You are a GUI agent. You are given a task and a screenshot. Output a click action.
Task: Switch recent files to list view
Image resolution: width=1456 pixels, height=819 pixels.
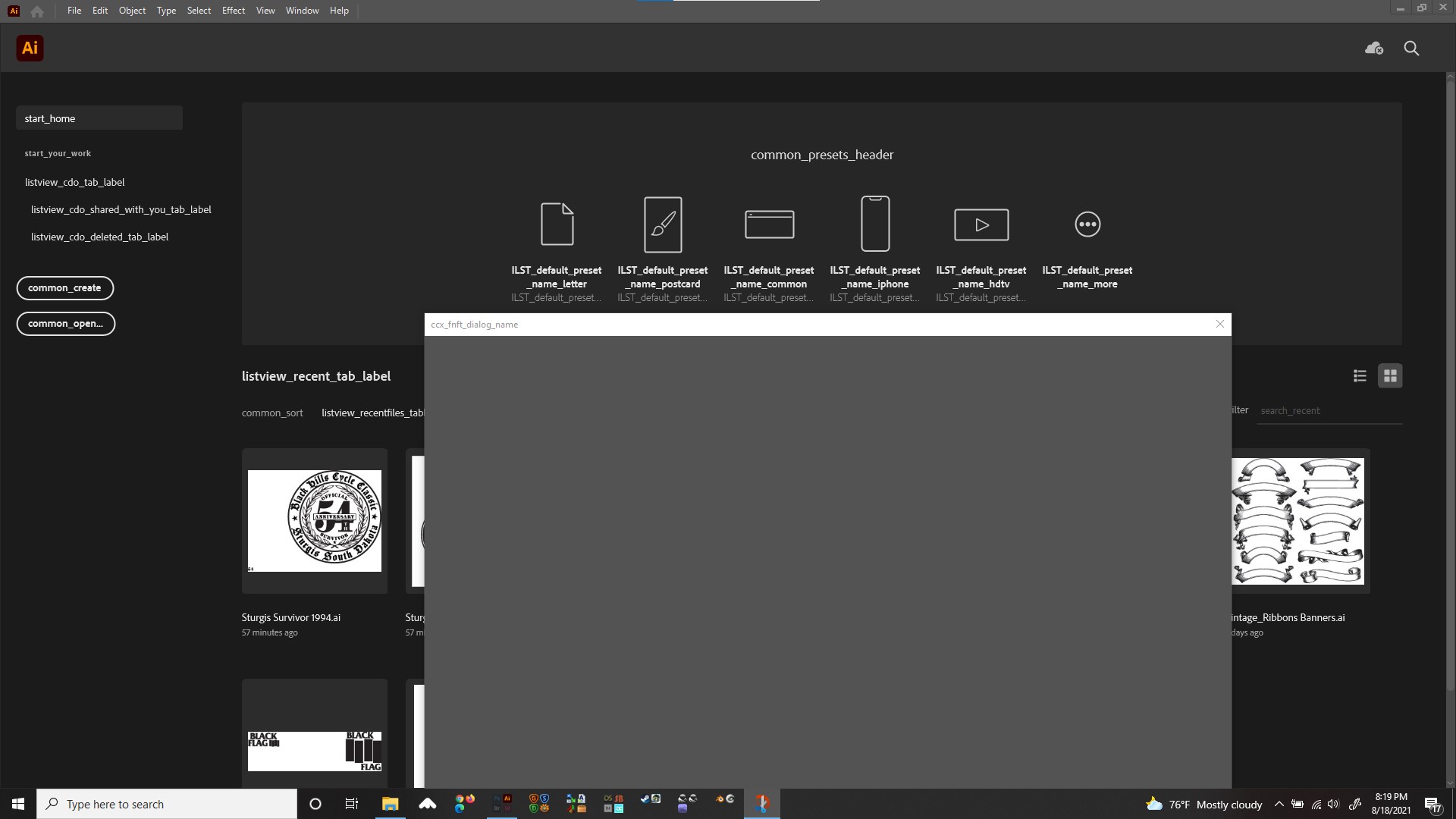pos(1360,375)
